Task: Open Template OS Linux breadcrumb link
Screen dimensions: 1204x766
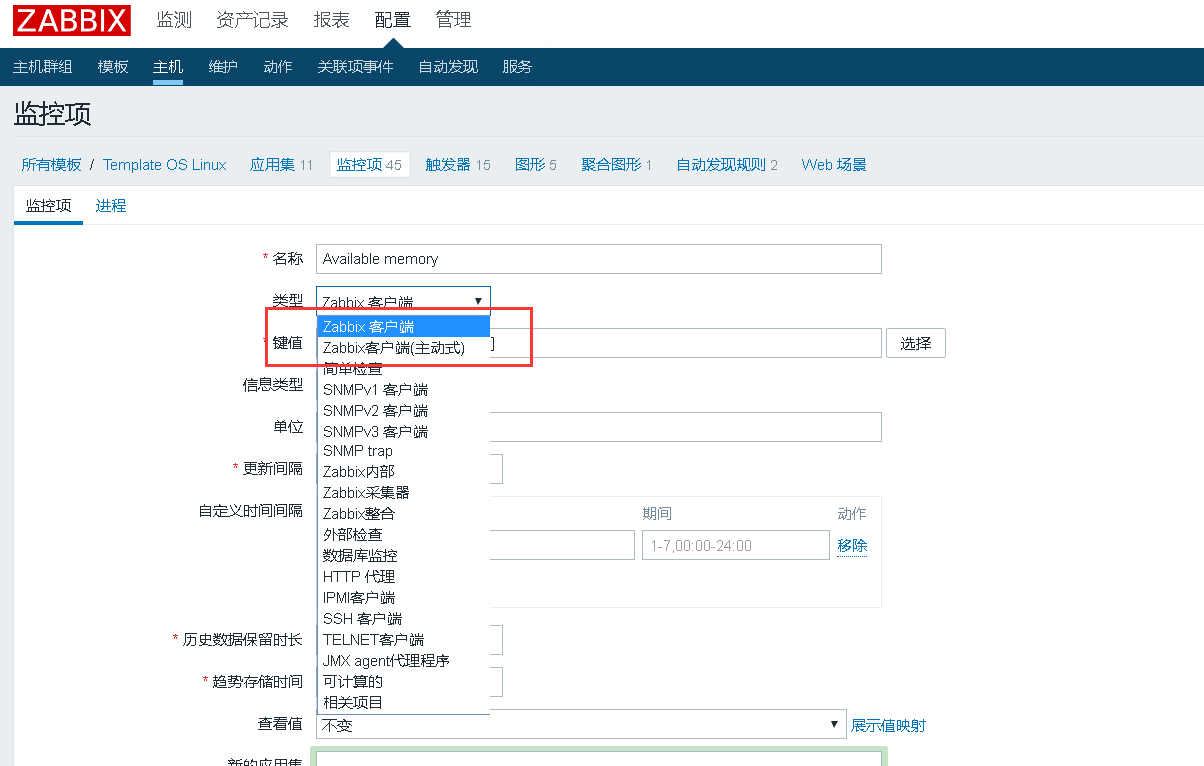Action: (165, 165)
